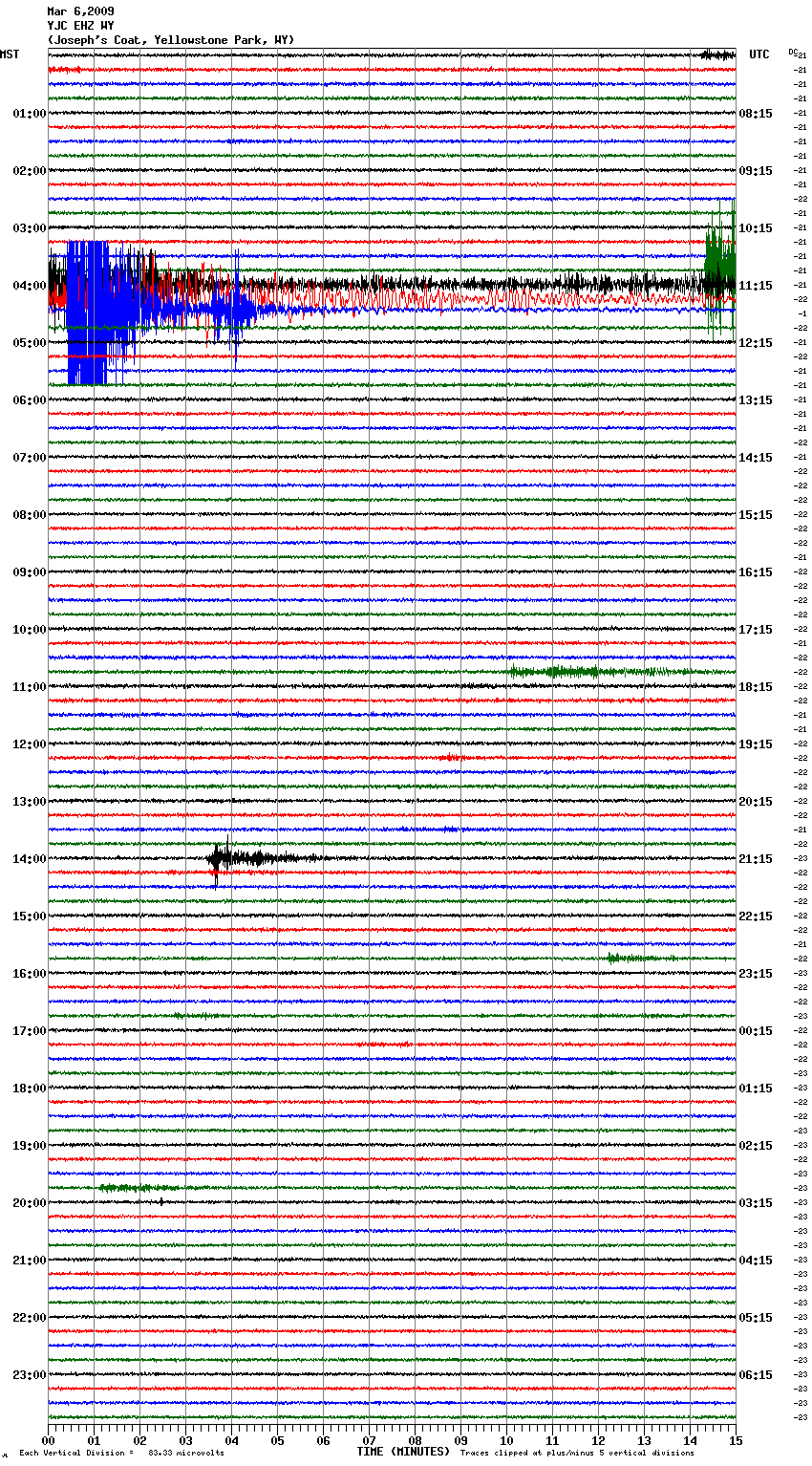Select the 08:00 MST row label
The height and width of the screenshot is (1466, 812).
30,515
